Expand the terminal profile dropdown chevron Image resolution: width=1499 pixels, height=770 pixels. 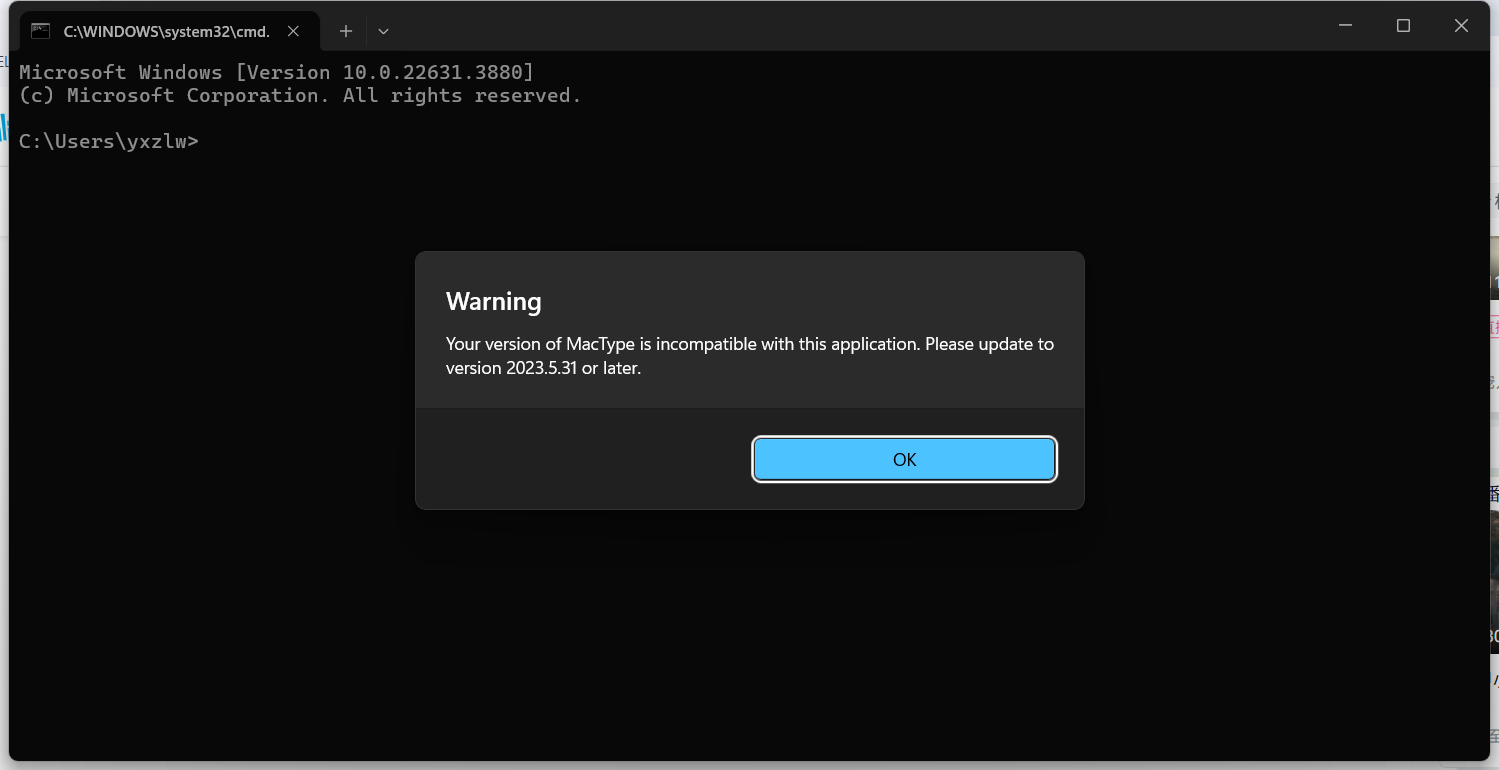[383, 31]
